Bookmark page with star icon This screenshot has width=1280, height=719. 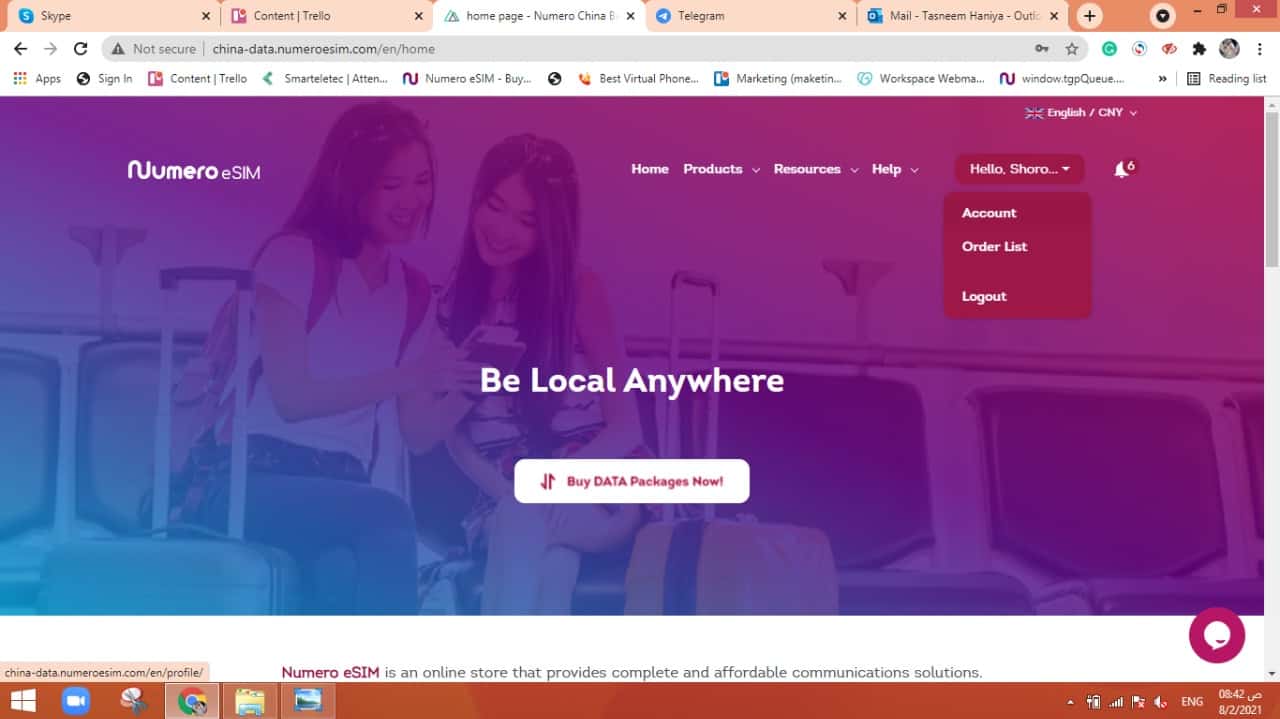tap(1072, 49)
